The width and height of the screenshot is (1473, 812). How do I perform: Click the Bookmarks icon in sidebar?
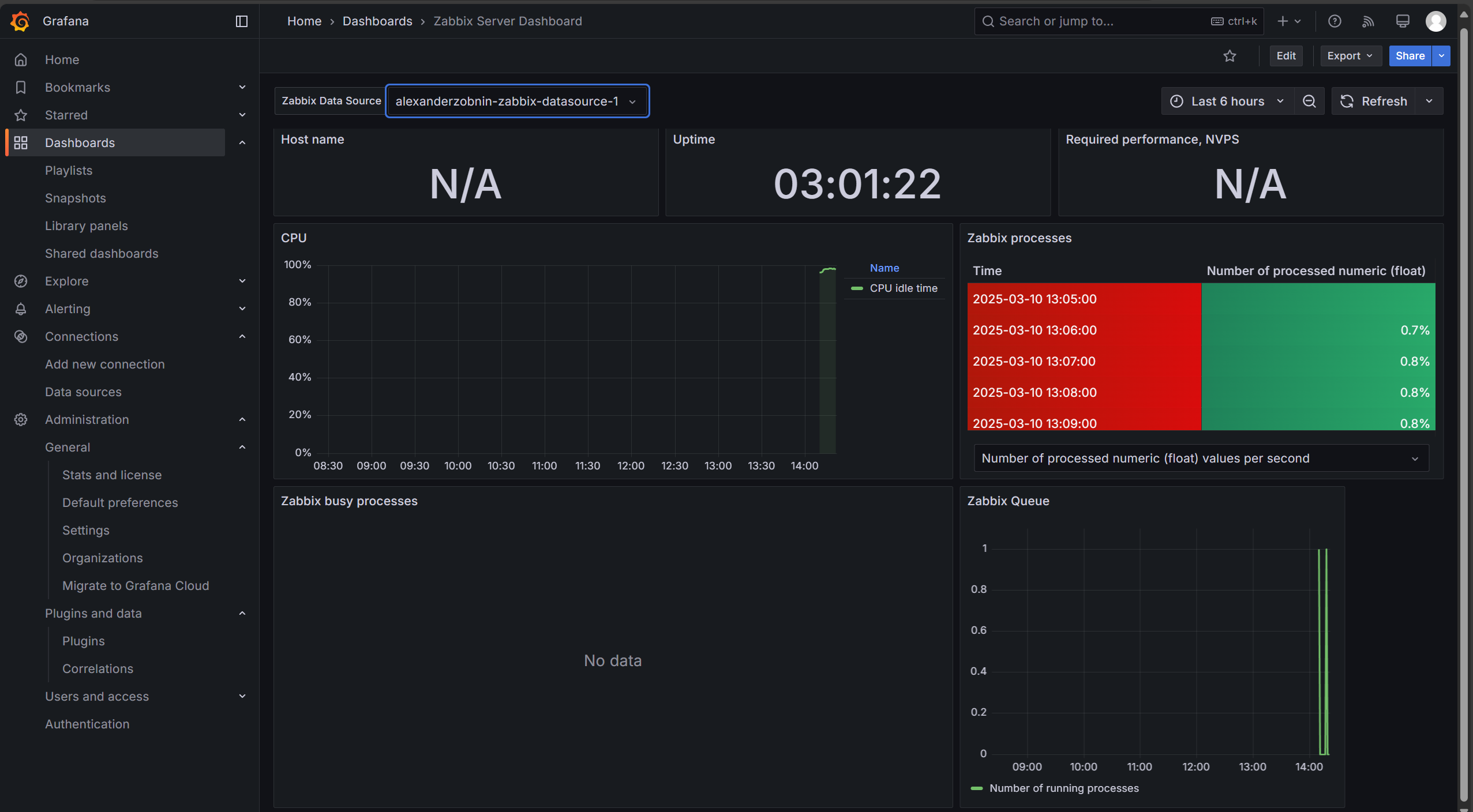(21, 87)
